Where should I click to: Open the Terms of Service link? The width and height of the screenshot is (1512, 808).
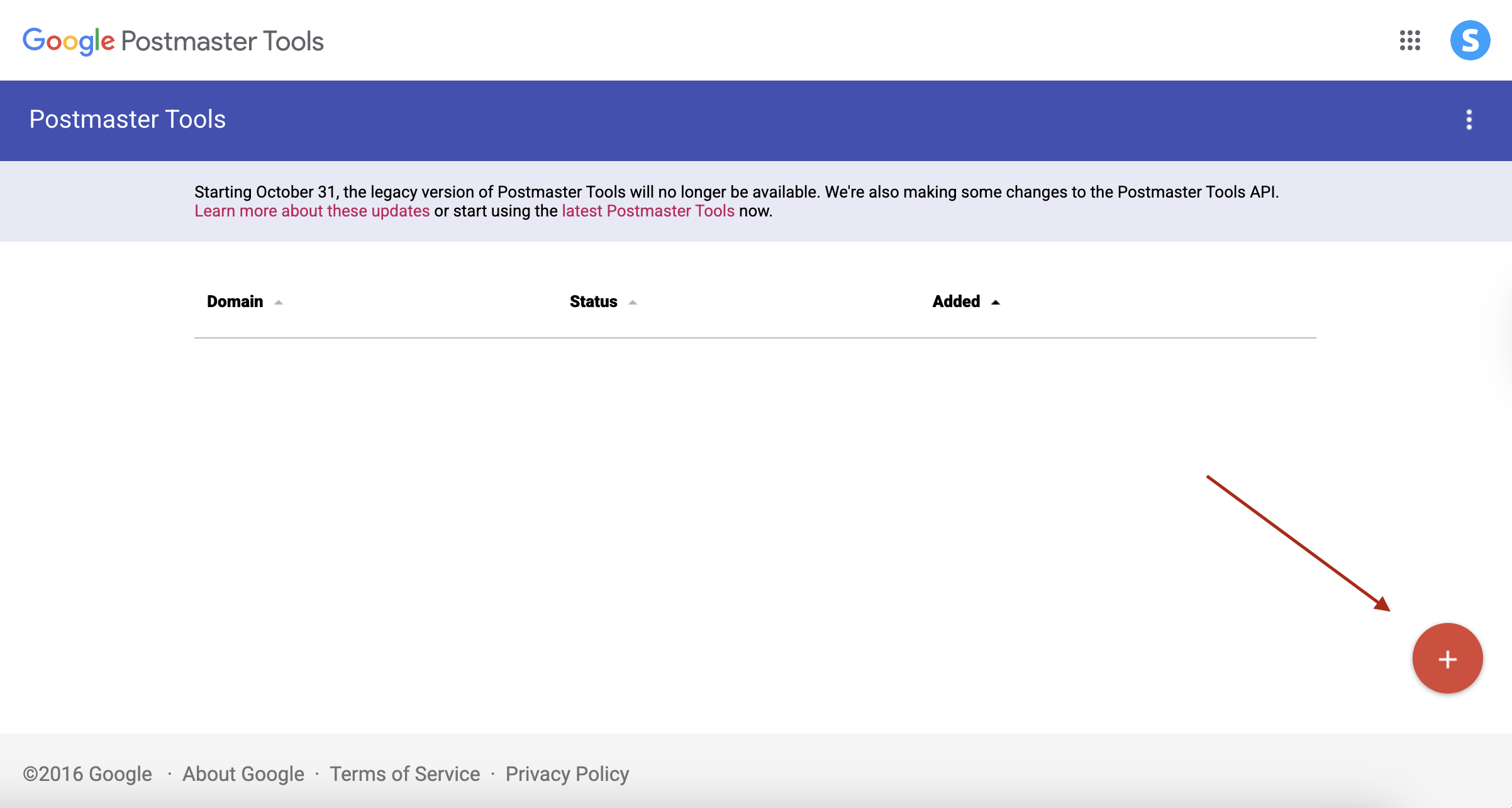coord(404,773)
